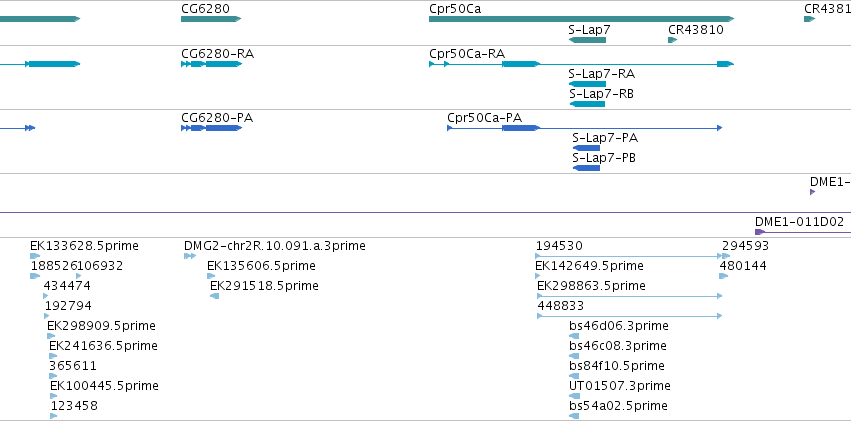Image resolution: width=851 pixels, height=421 pixels.
Task: Click the EK298863.5prime alignment line
Action: [x=630, y=296]
